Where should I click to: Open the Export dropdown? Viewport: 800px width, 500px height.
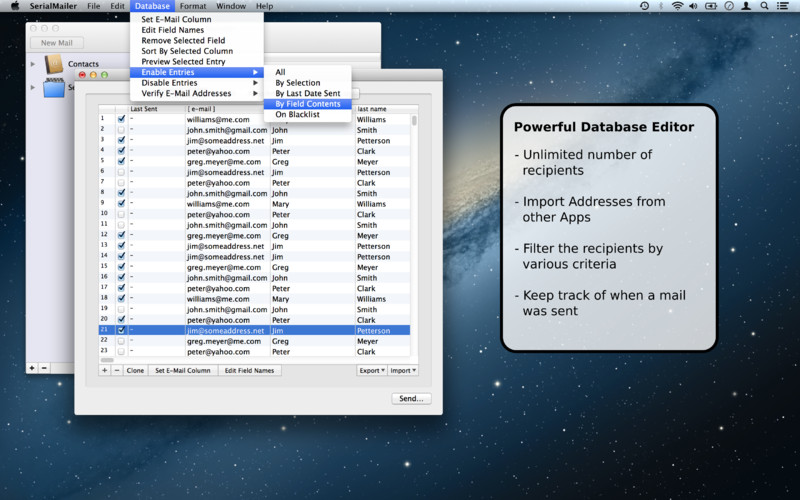[x=371, y=370]
